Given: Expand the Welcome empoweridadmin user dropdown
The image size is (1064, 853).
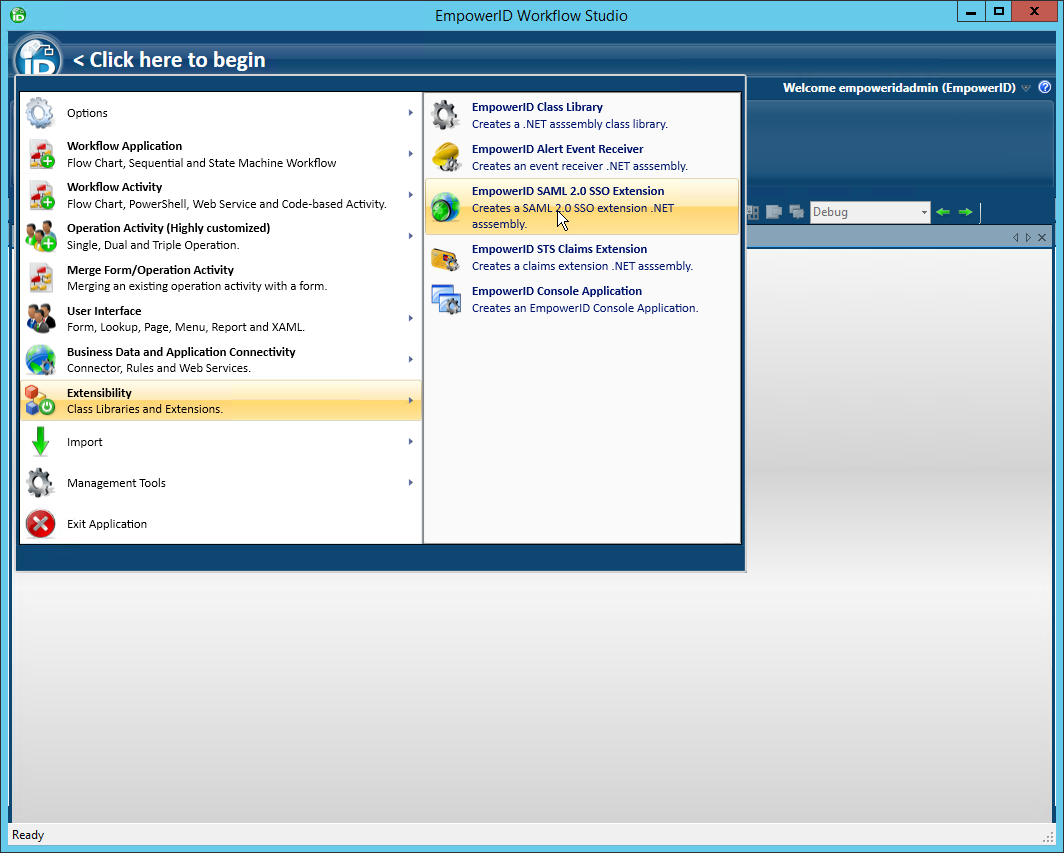Looking at the screenshot, I should [x=1025, y=88].
